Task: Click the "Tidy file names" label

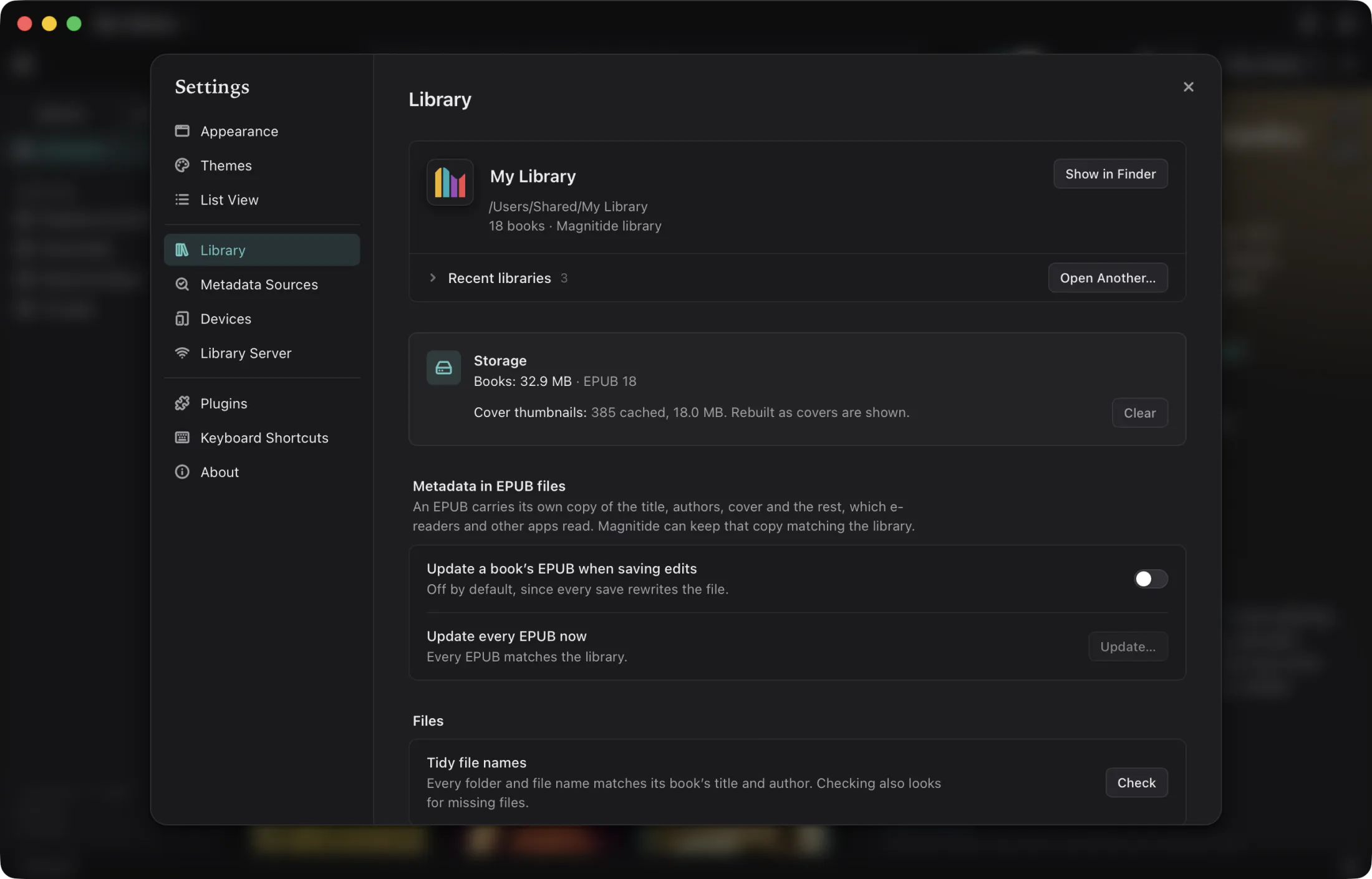Action: (476, 762)
